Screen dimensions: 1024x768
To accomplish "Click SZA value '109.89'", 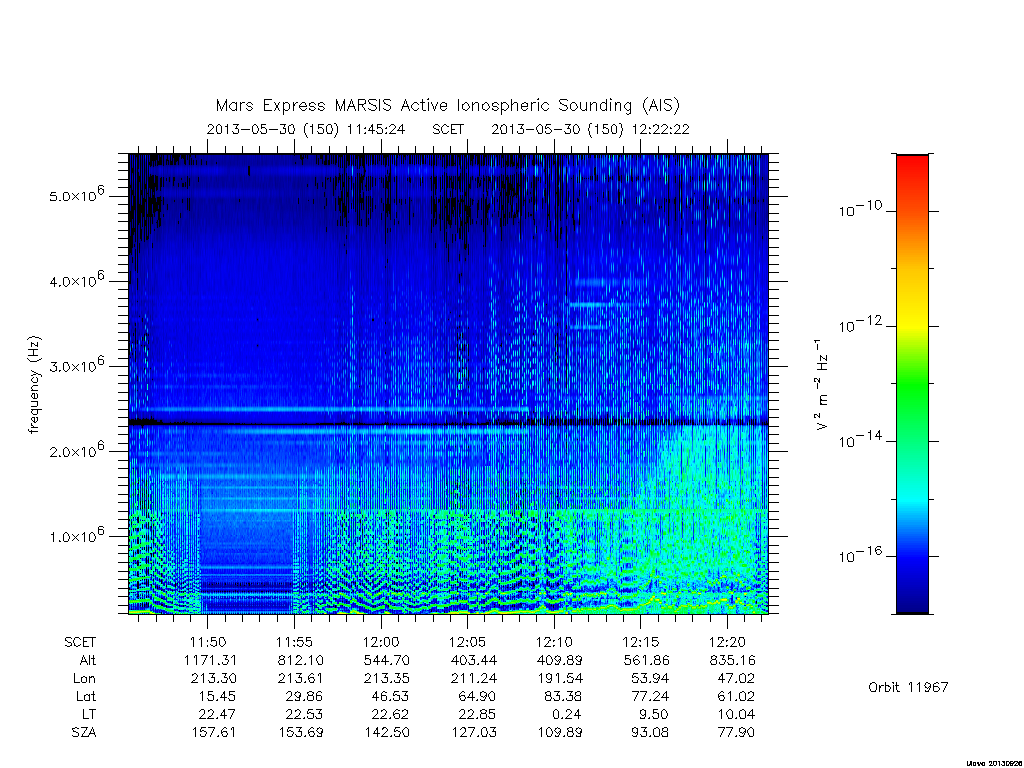I will (x=560, y=732).
